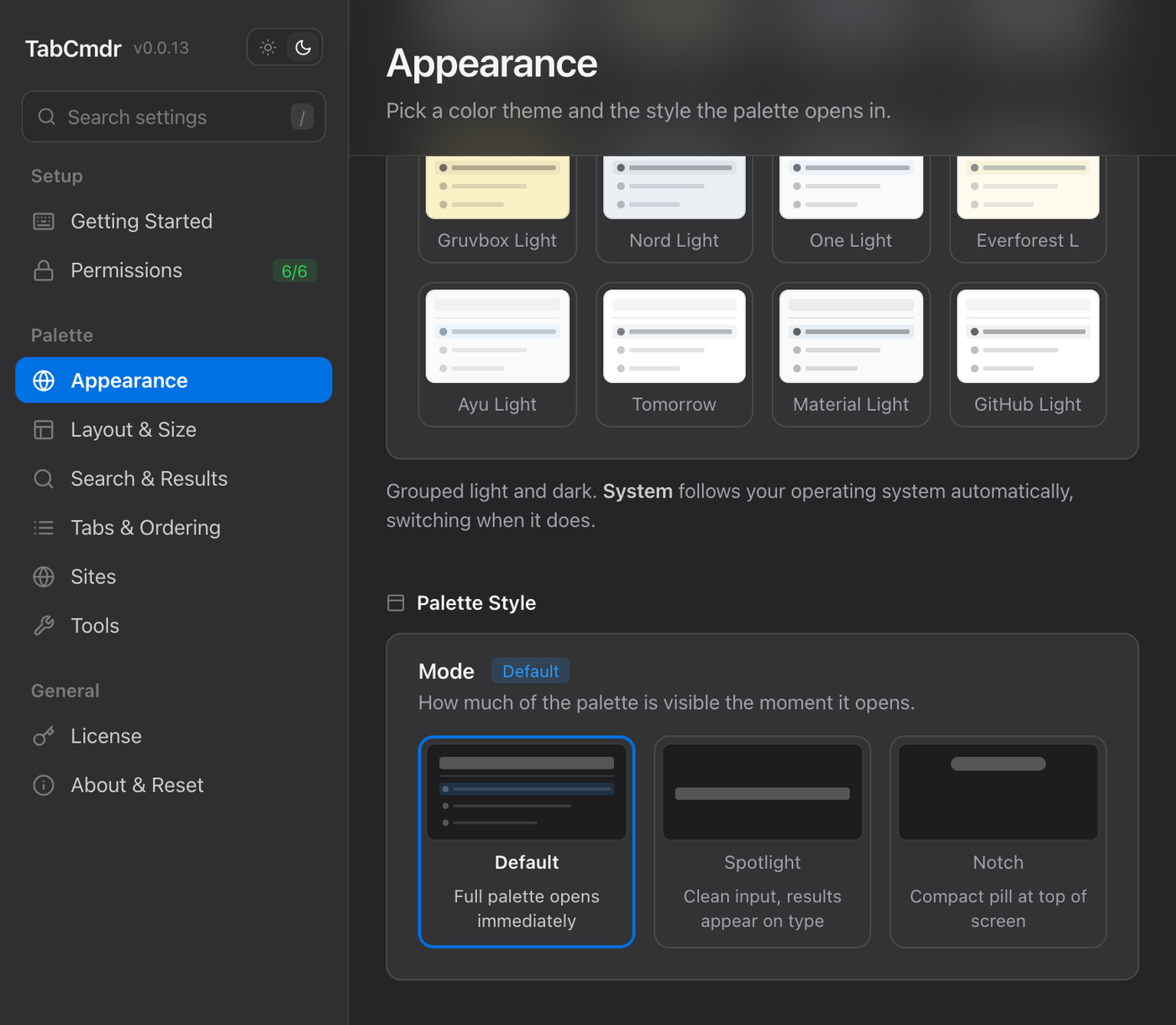Screen dimensions: 1176x1025
Task: Open About & Reset page
Action: (174, 786)
